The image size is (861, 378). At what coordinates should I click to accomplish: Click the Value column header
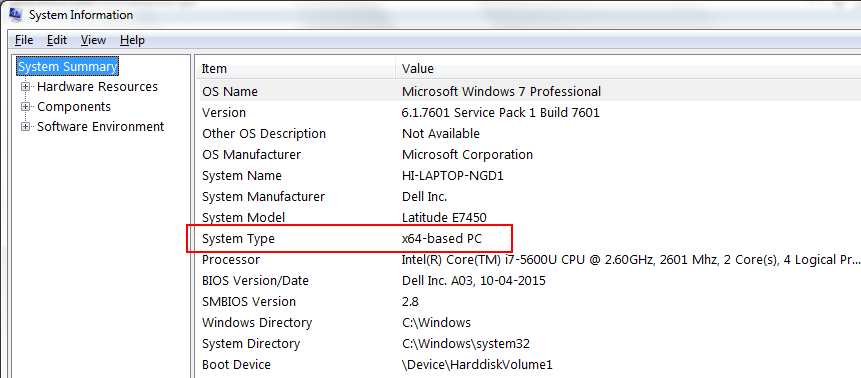click(418, 69)
